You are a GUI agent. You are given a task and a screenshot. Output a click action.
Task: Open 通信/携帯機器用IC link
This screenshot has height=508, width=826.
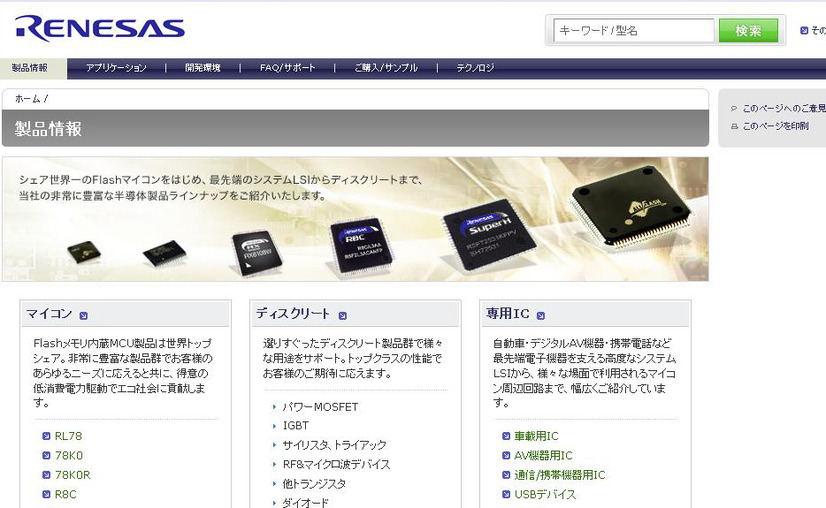560,475
